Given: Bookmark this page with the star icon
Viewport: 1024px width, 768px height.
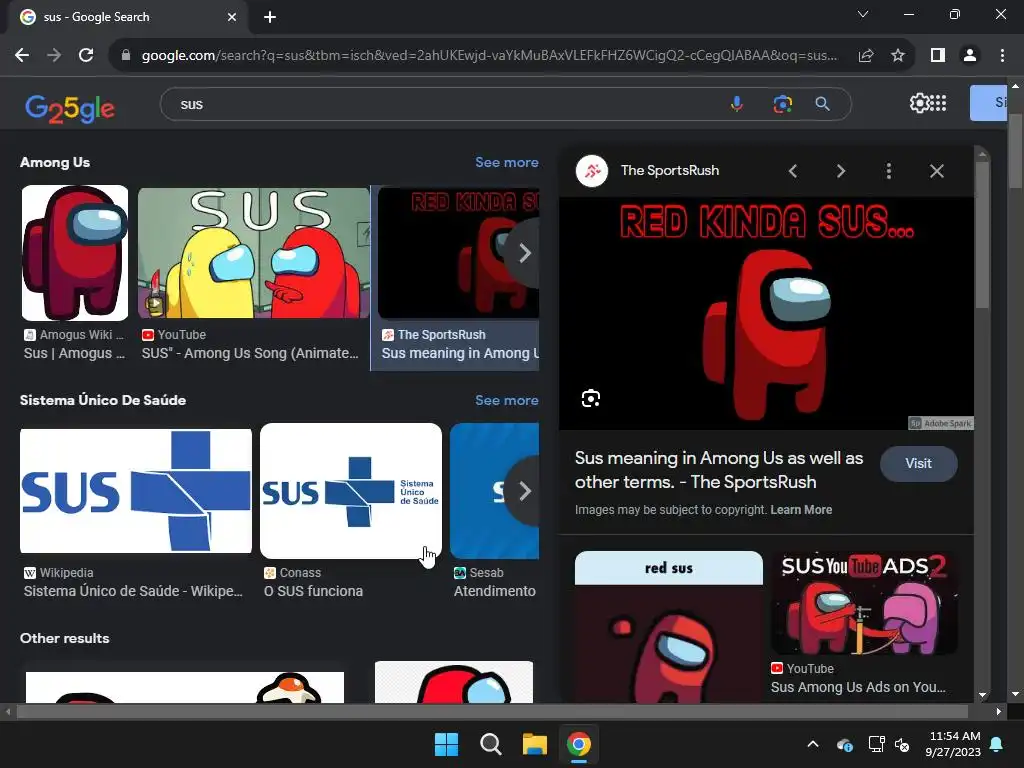Looking at the screenshot, I should pos(898,56).
